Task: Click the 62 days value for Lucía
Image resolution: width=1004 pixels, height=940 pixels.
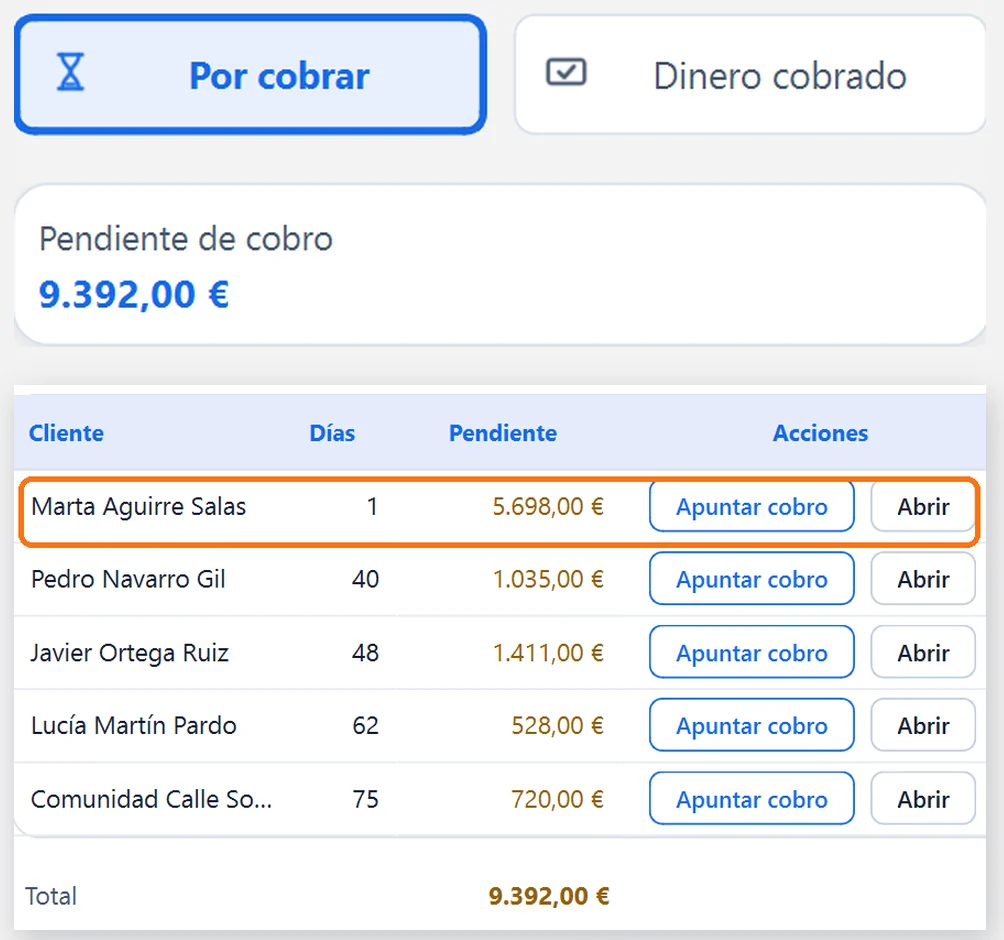Action: (x=365, y=725)
